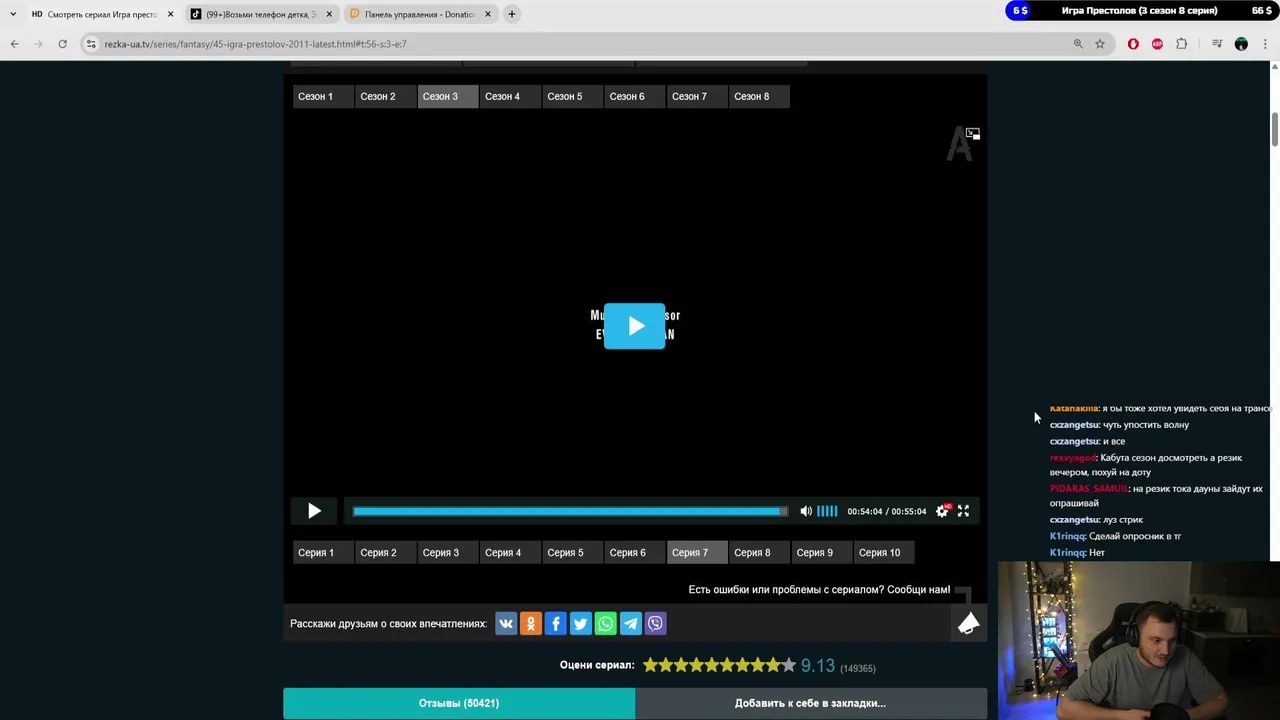Open the Отзывы (50421) reviews button

pyautogui.click(x=459, y=703)
